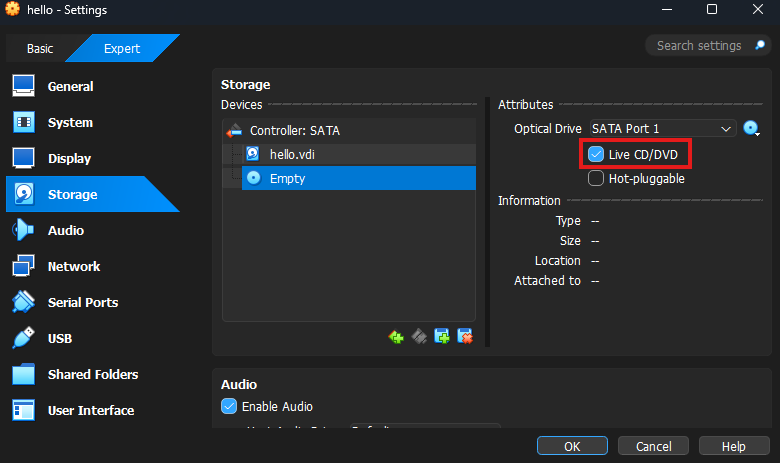The image size is (780, 463).
Task: Switch to the Basic tab
Action: [x=40, y=48]
